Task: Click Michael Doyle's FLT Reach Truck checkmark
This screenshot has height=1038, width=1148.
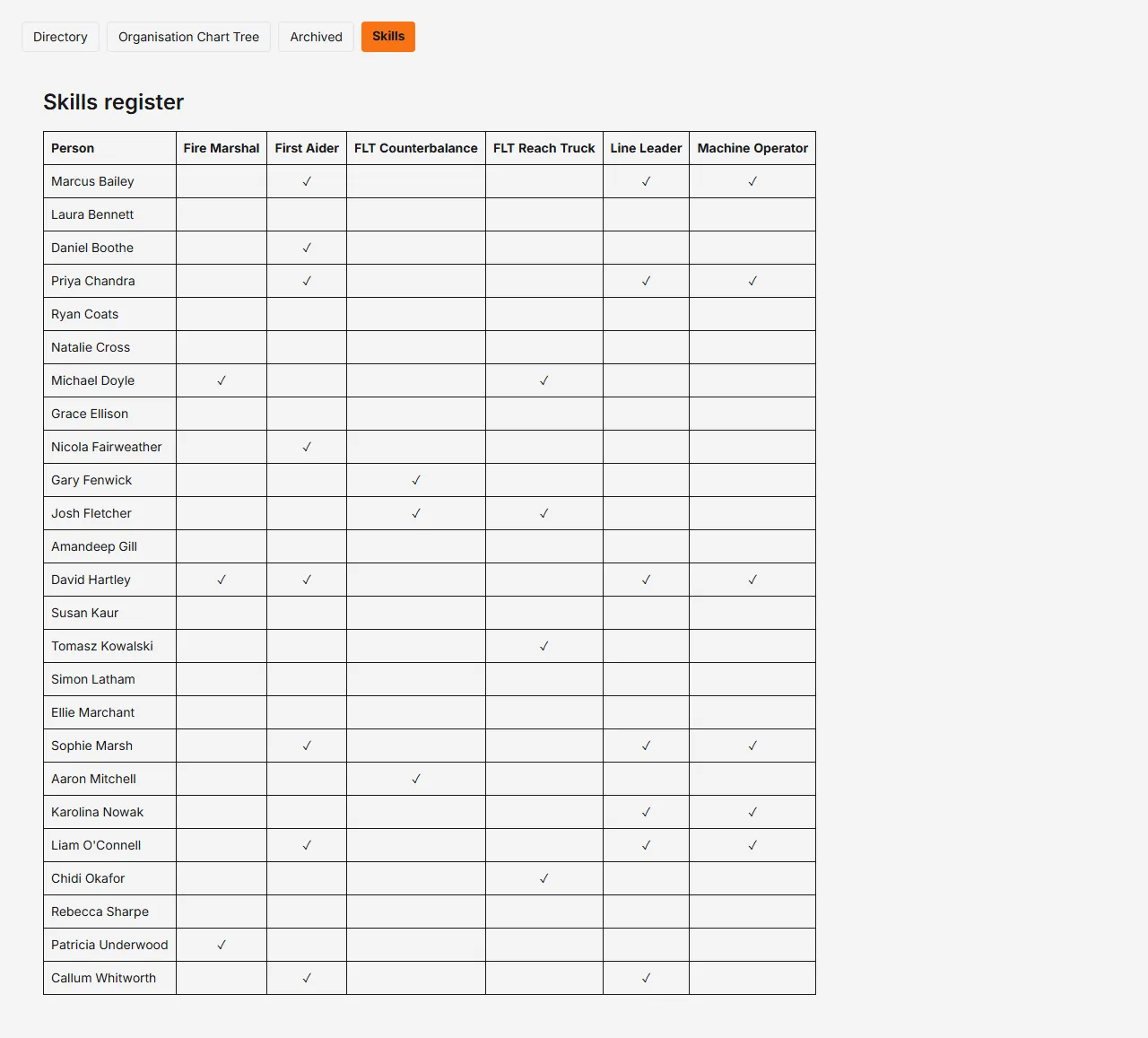Action: point(544,380)
